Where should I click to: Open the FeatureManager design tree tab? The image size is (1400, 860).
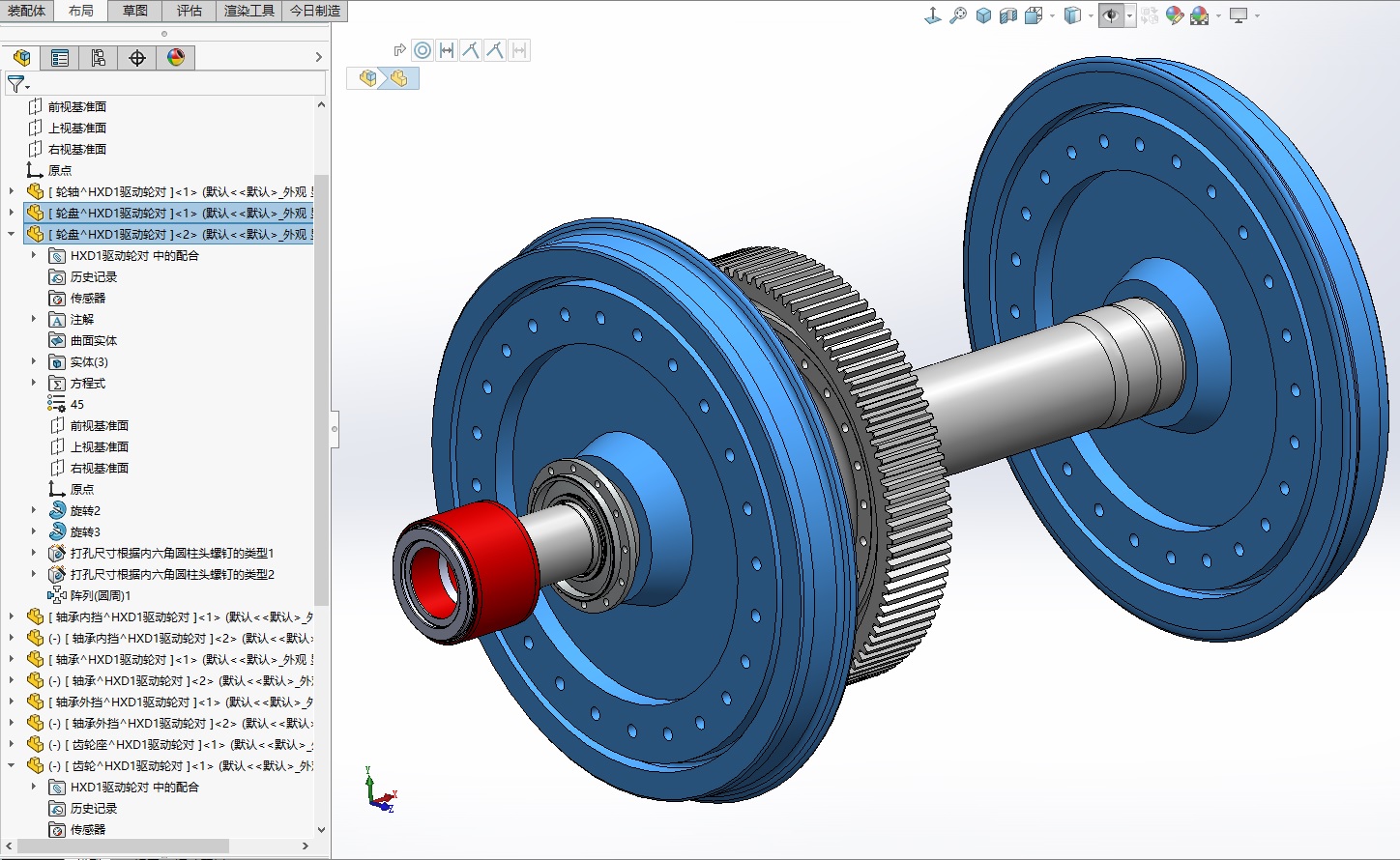coord(21,58)
